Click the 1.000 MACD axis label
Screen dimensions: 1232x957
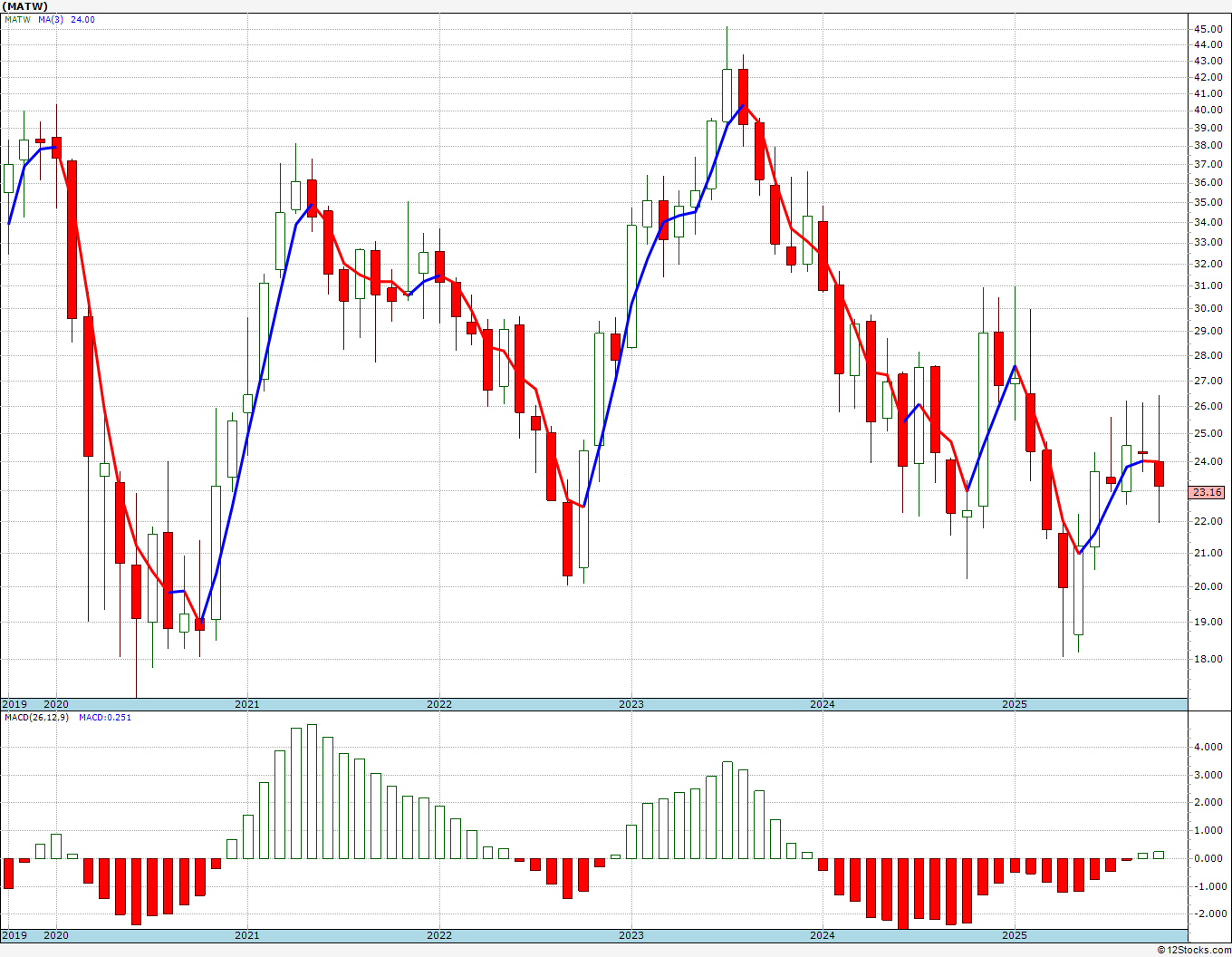click(1208, 831)
